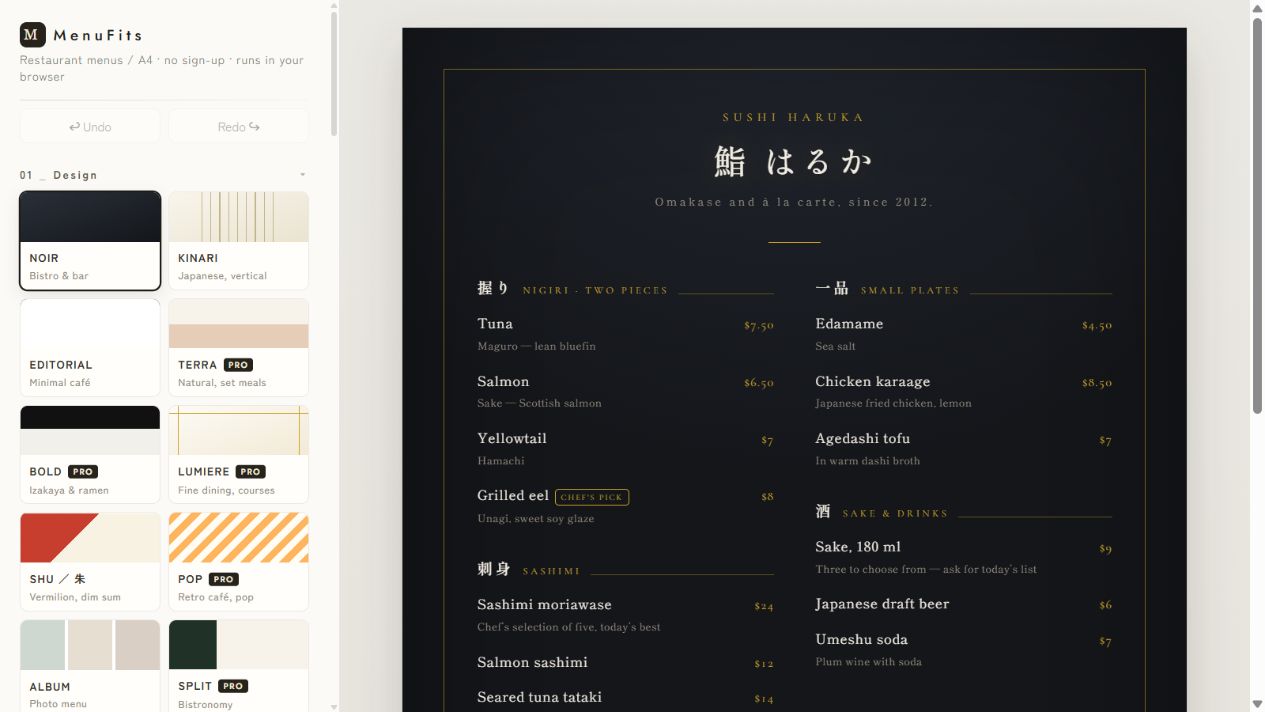Click the Japanese draft beer item
Viewport: 1265px width, 712px height.
pos(882,604)
